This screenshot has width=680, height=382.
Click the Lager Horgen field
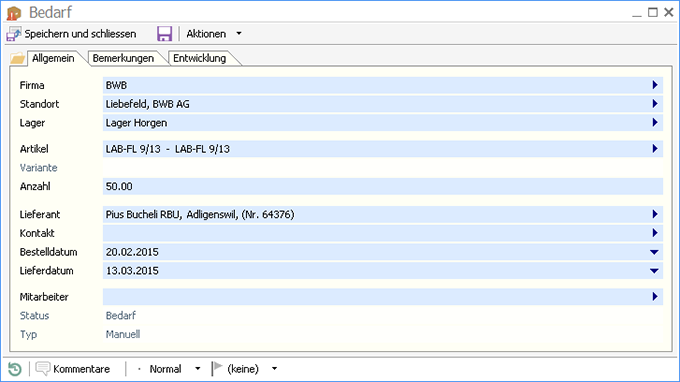click(382, 123)
